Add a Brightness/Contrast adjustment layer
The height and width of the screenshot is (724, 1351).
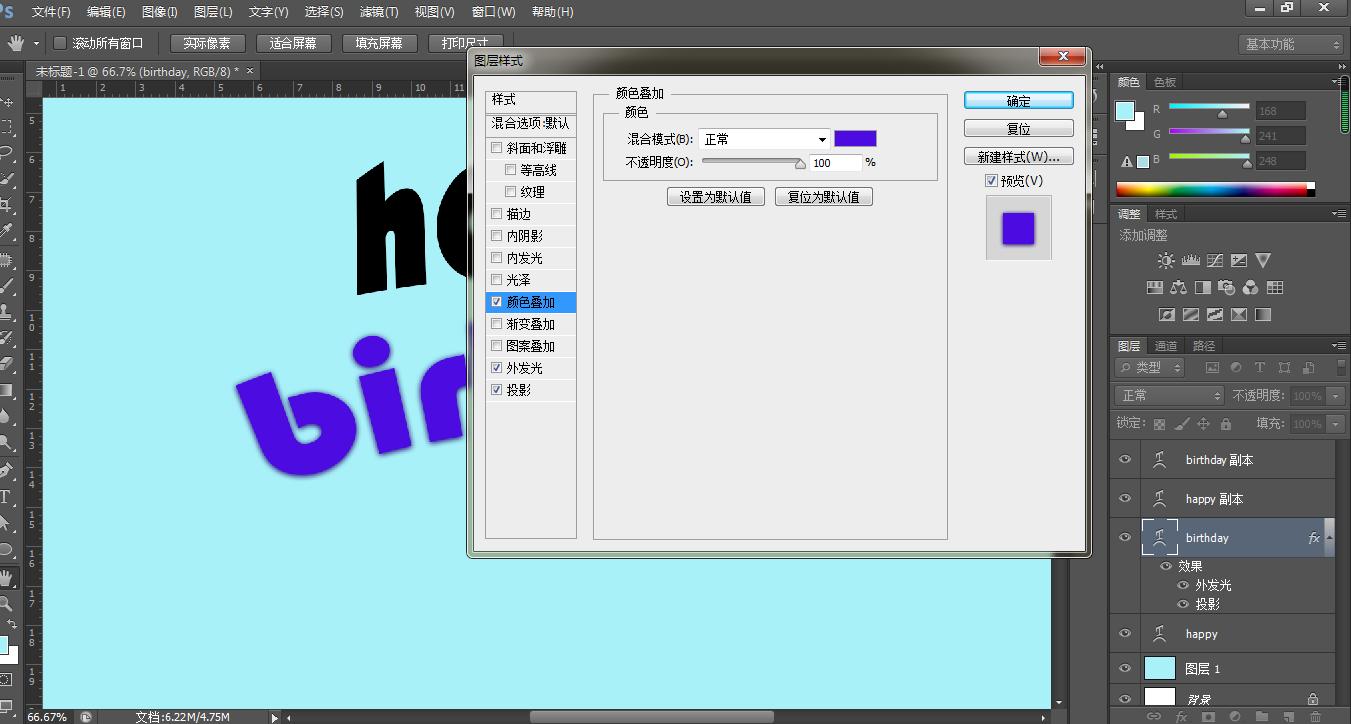tap(1166, 260)
